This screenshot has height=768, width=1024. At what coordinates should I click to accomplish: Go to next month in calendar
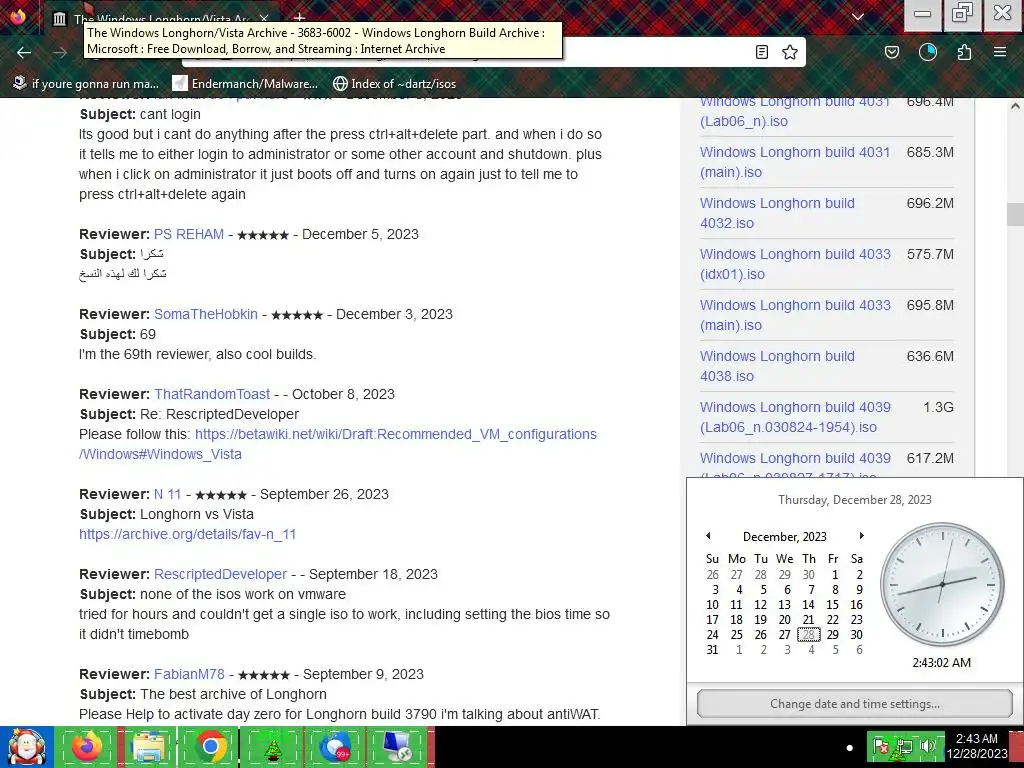click(861, 536)
